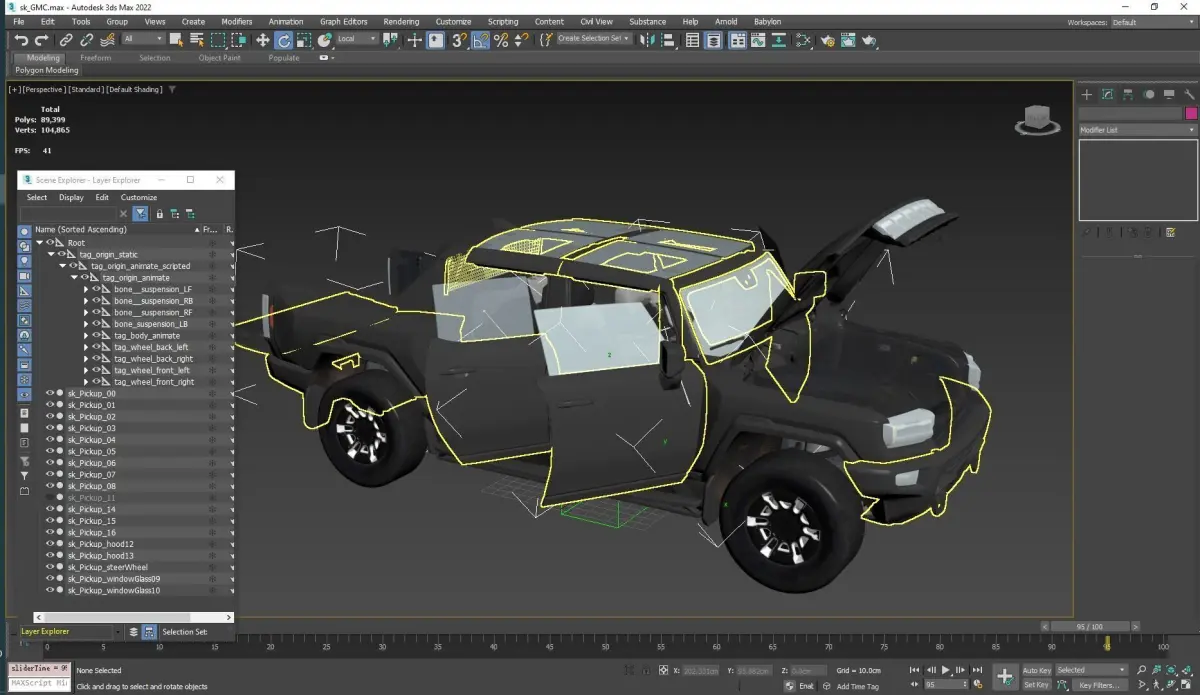The image size is (1200, 695).
Task: Click the Set Key button
Action: click(x=1036, y=685)
